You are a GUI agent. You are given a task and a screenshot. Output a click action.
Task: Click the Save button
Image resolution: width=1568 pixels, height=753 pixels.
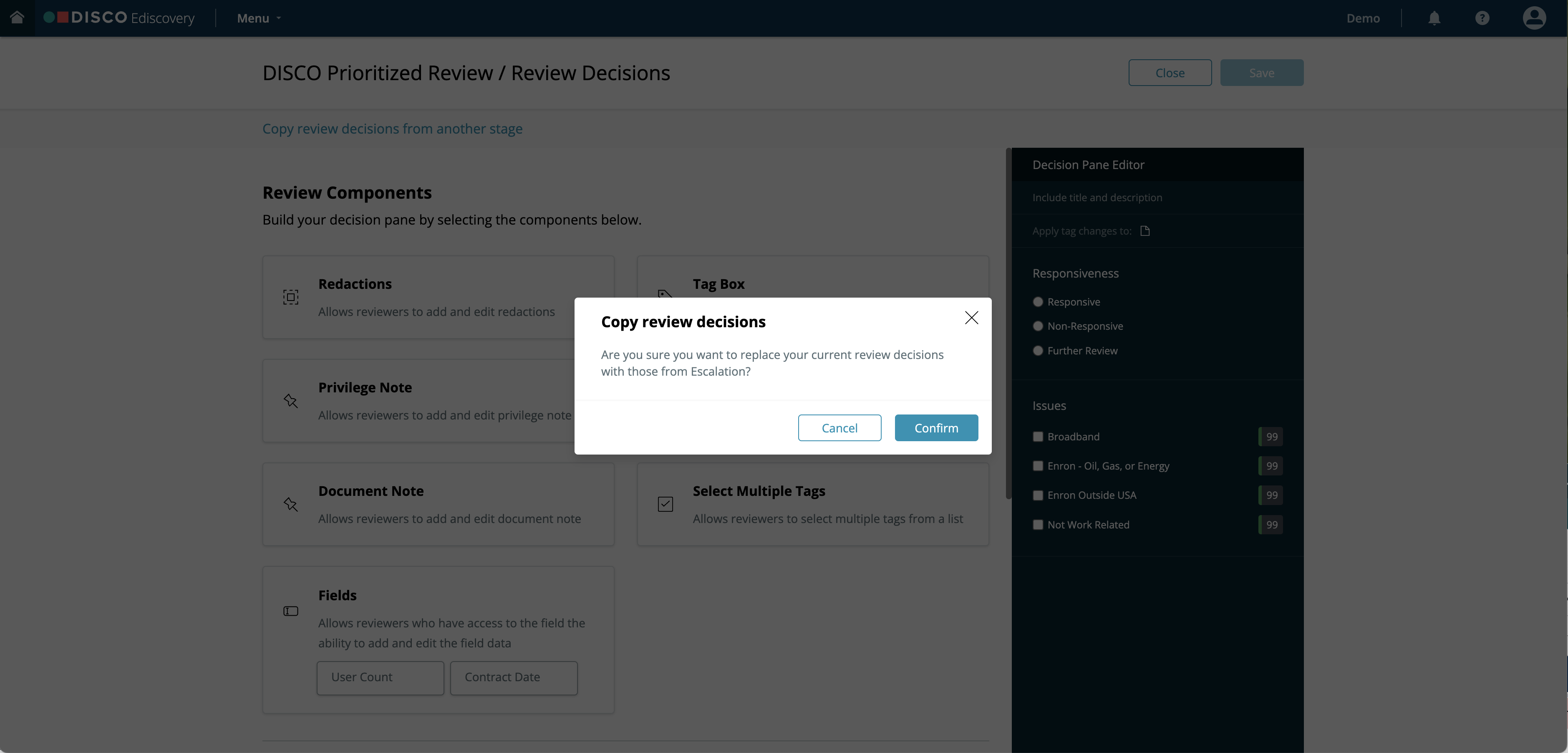click(x=1262, y=73)
